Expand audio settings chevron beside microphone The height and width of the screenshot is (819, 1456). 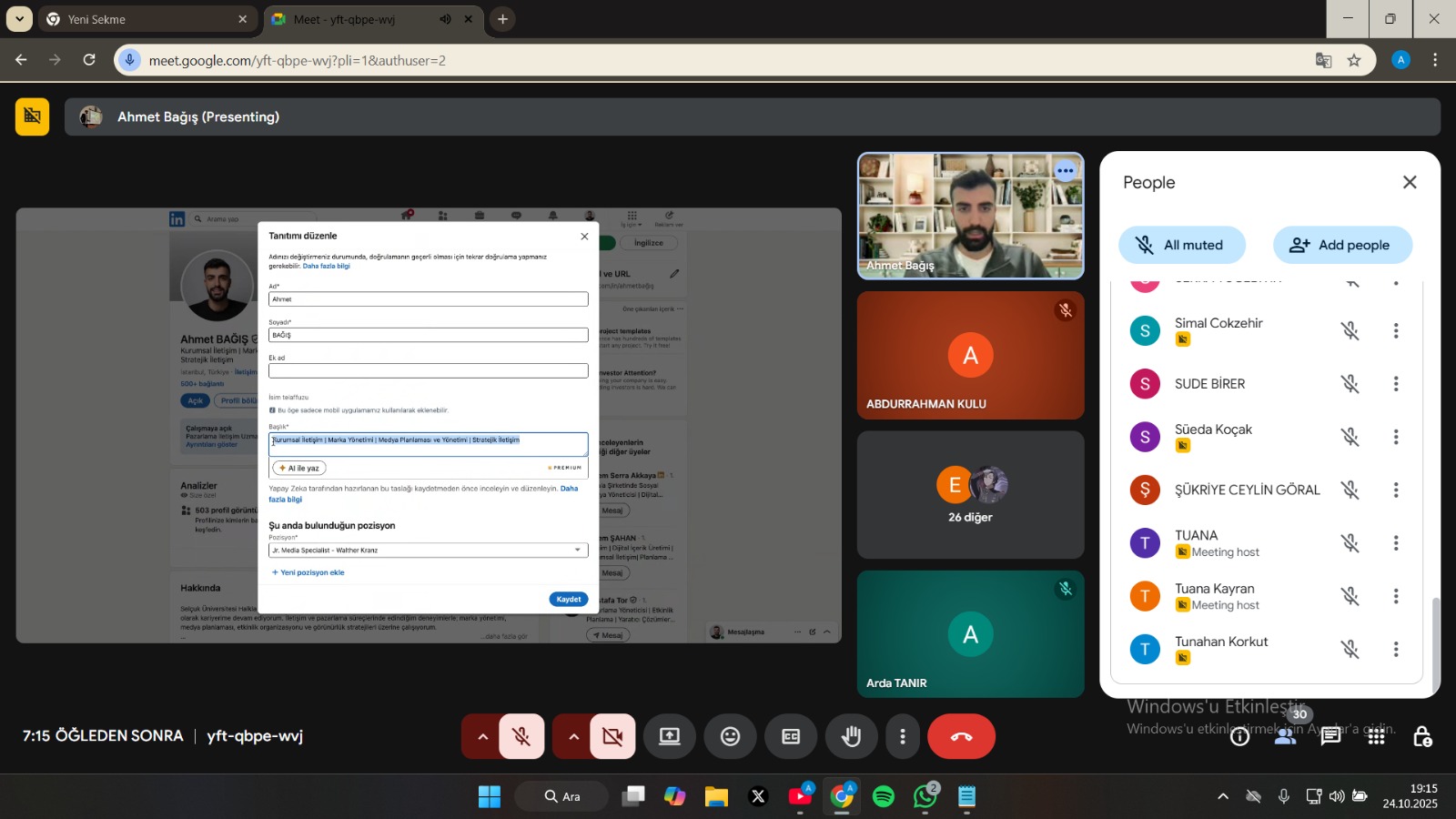click(482, 737)
